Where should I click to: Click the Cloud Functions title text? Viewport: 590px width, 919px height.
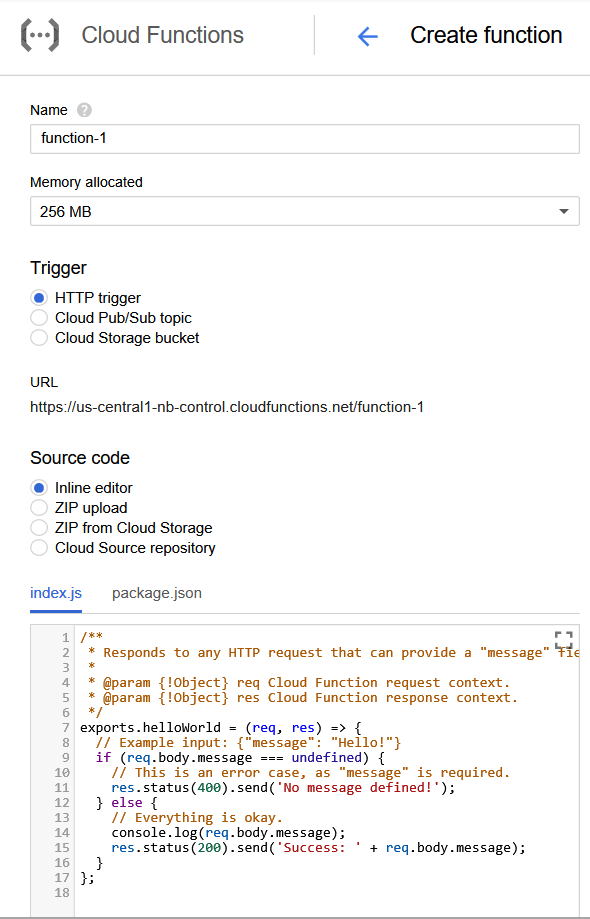pyautogui.click(x=162, y=35)
